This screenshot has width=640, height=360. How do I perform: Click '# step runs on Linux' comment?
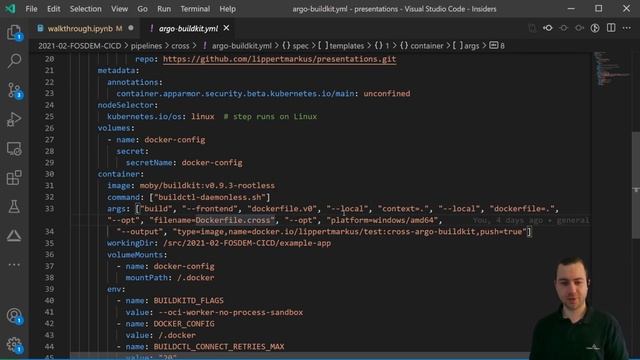click(x=270, y=116)
